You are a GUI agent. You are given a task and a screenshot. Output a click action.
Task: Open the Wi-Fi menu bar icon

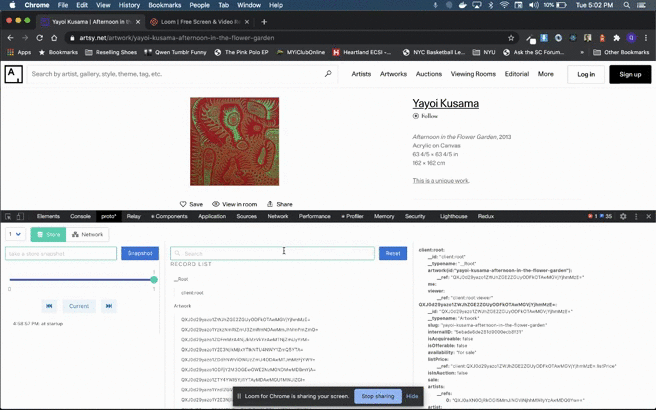click(x=504, y=5)
